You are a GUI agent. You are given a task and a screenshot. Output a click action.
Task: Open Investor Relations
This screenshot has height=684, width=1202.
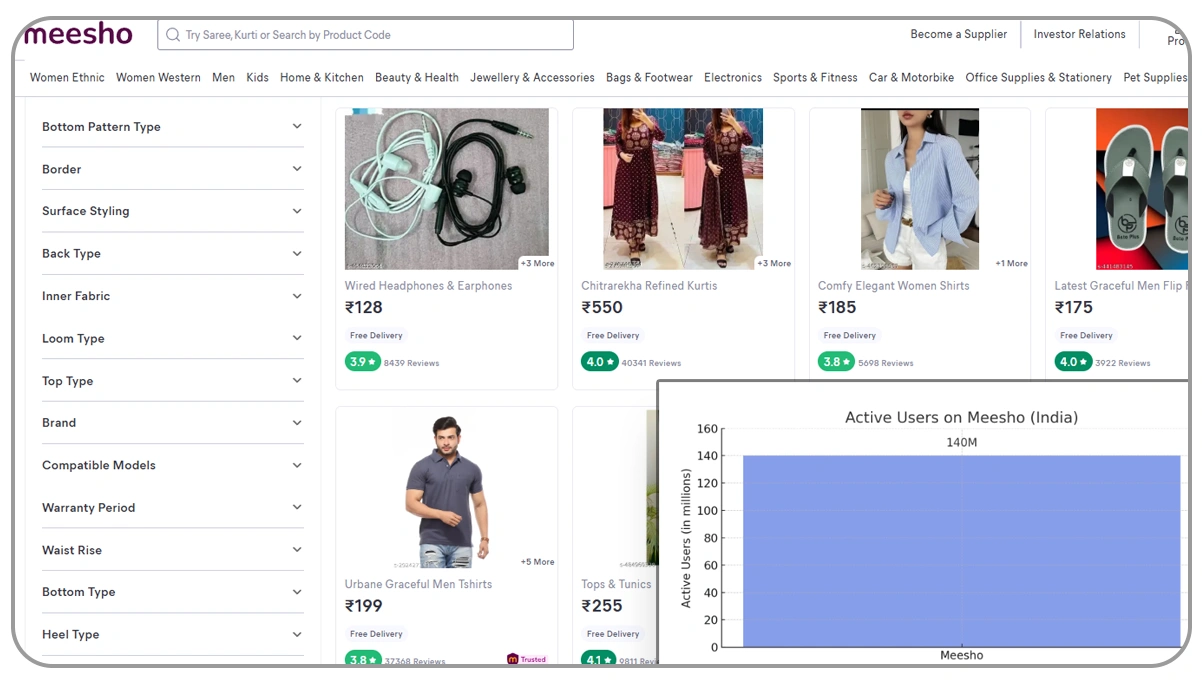click(1078, 33)
